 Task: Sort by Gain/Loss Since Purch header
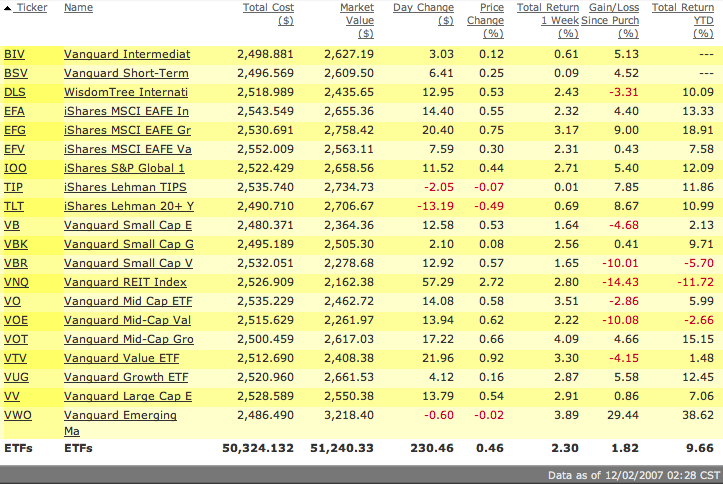click(x=610, y=20)
